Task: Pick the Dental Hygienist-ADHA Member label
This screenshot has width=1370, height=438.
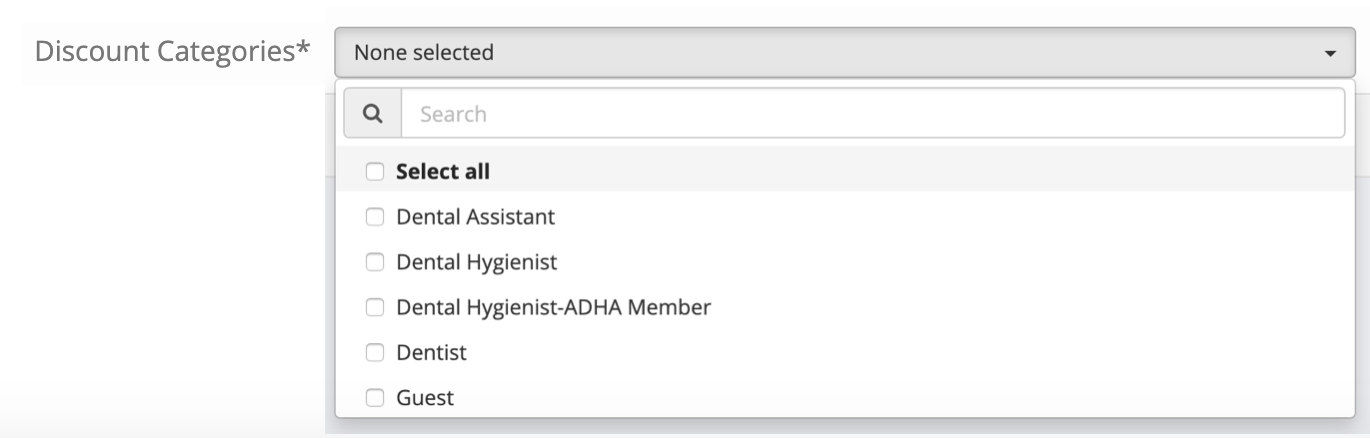Action: point(554,307)
